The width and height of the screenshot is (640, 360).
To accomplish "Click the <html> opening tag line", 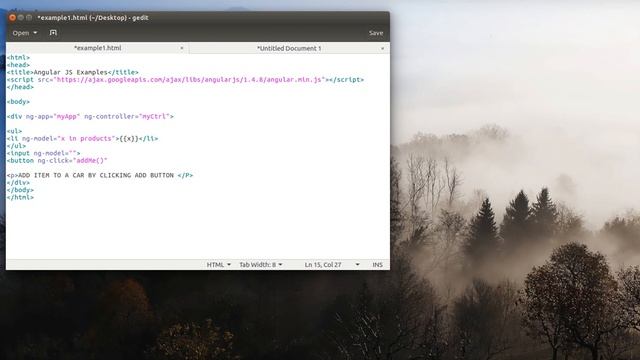I will click(x=18, y=58).
